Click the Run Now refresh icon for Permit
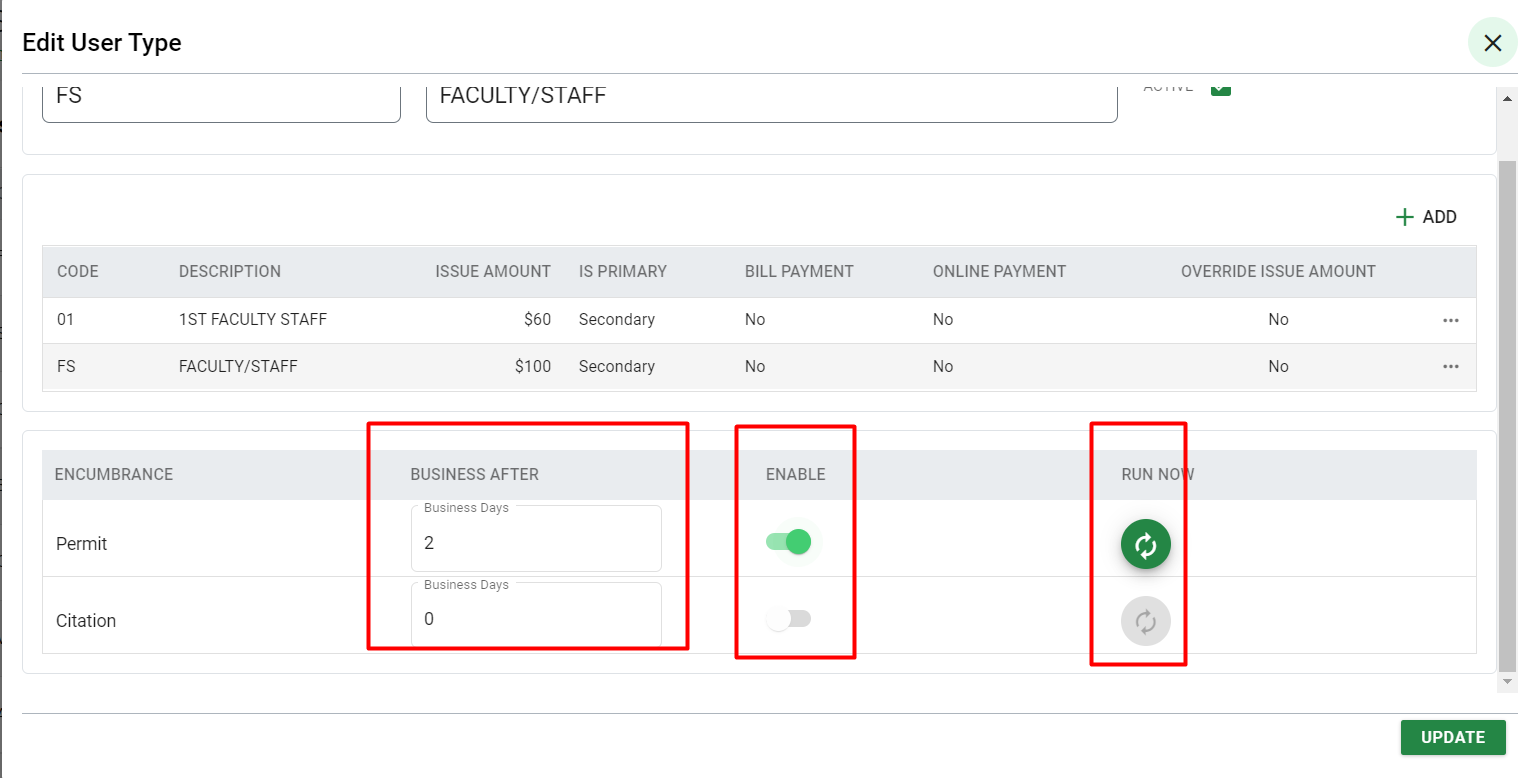The image size is (1525, 778). point(1146,544)
